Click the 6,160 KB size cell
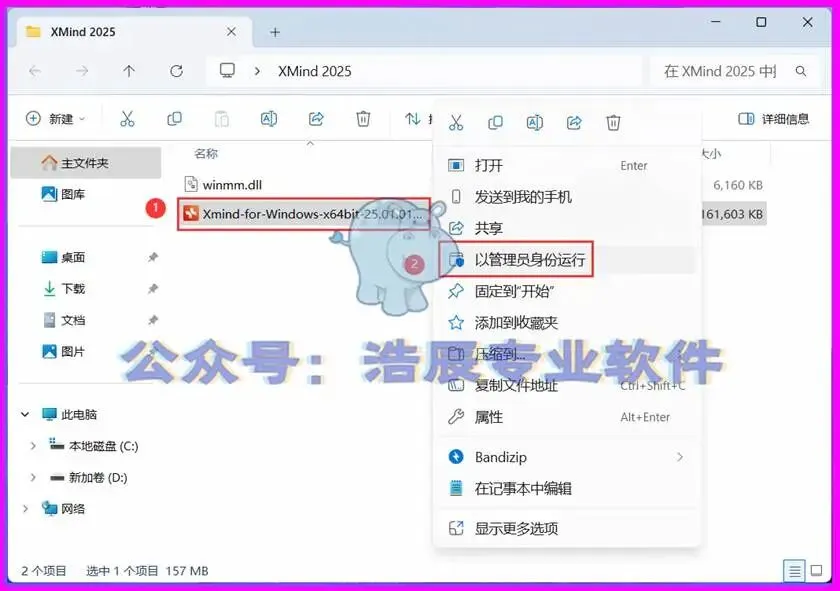840x591 pixels. coord(738,185)
